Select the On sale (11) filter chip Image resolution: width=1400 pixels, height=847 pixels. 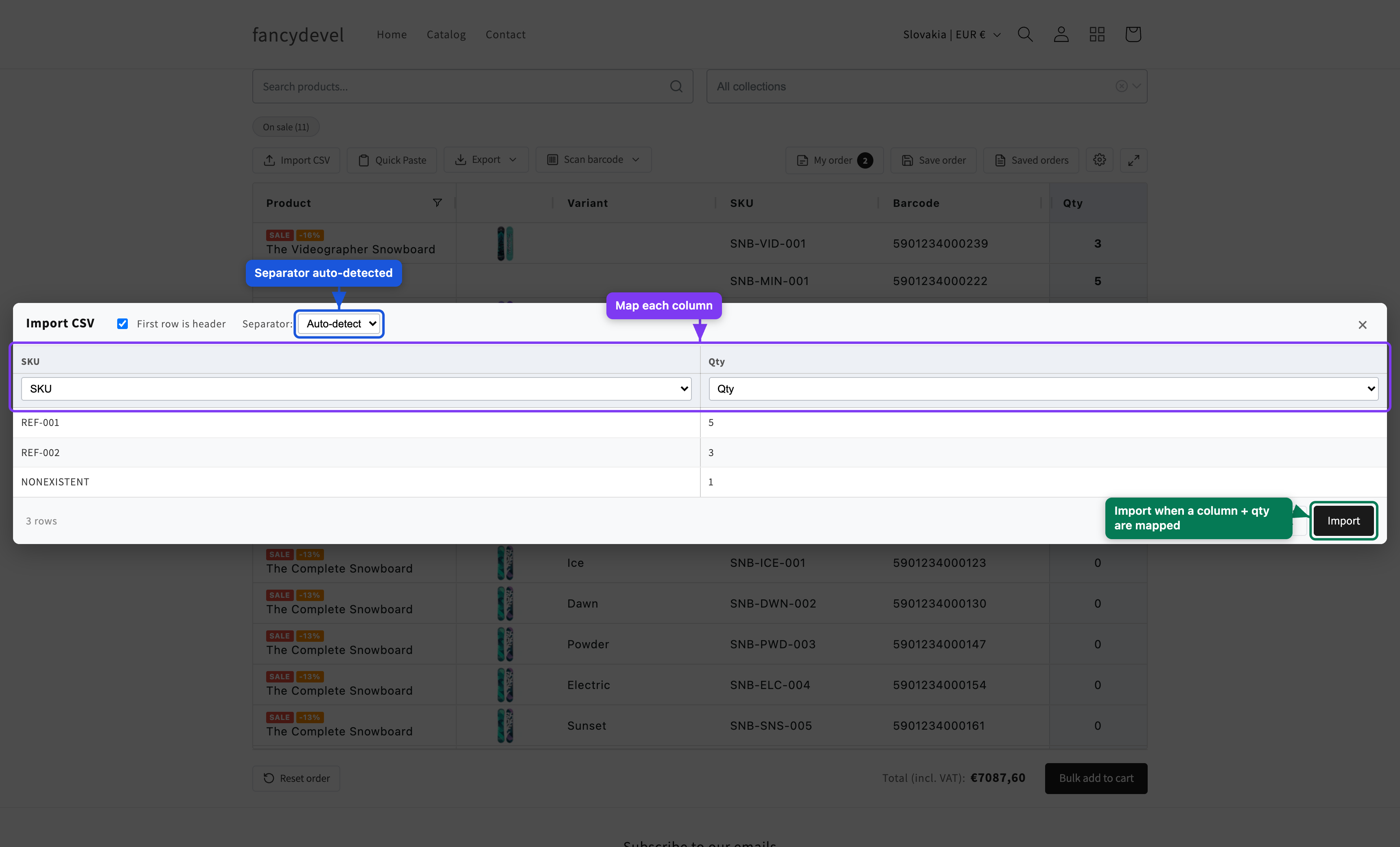click(x=286, y=127)
